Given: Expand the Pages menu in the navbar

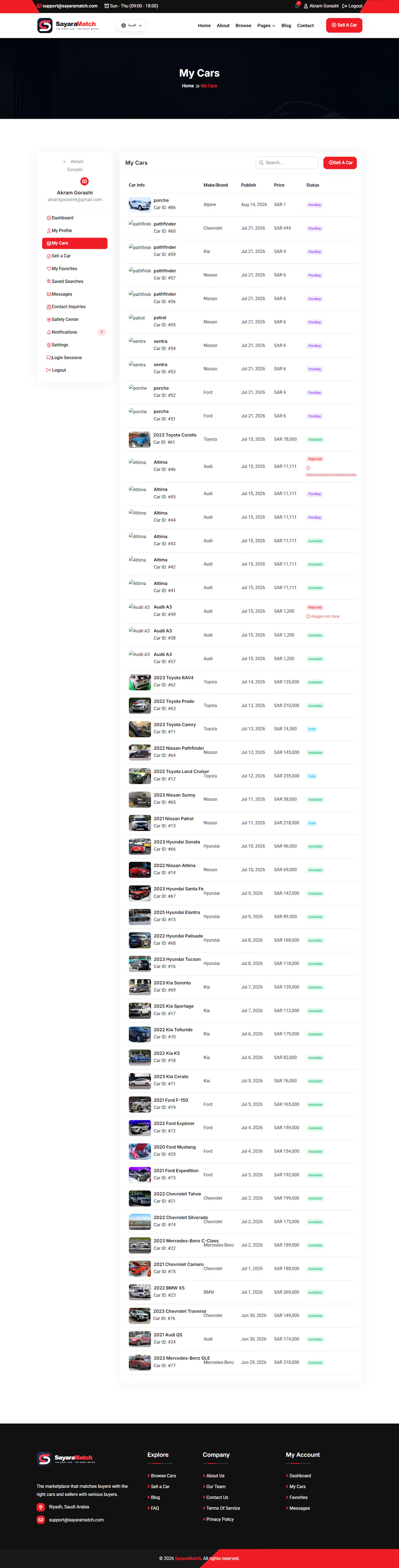Looking at the screenshot, I should coord(266,25).
